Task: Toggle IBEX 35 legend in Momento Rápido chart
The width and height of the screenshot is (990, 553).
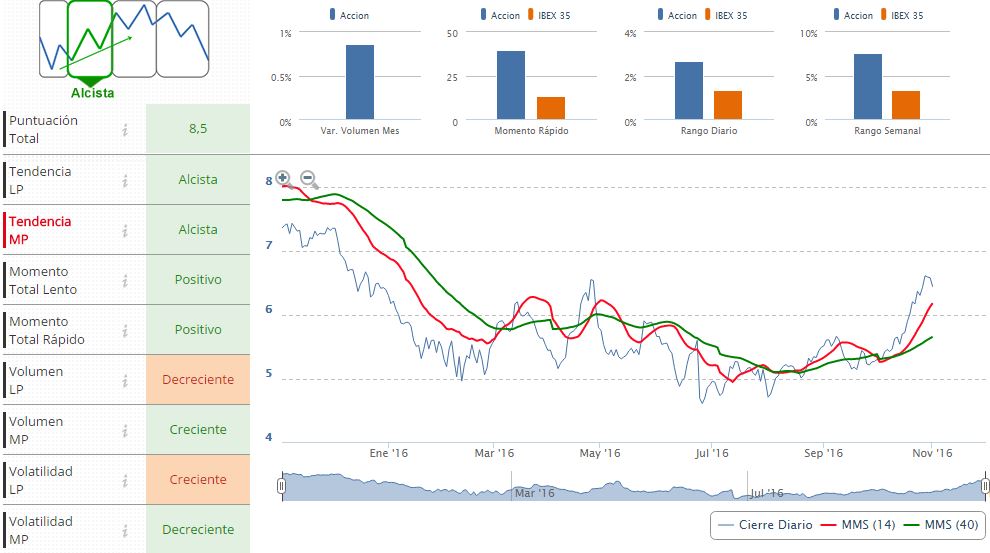Action: [549, 15]
